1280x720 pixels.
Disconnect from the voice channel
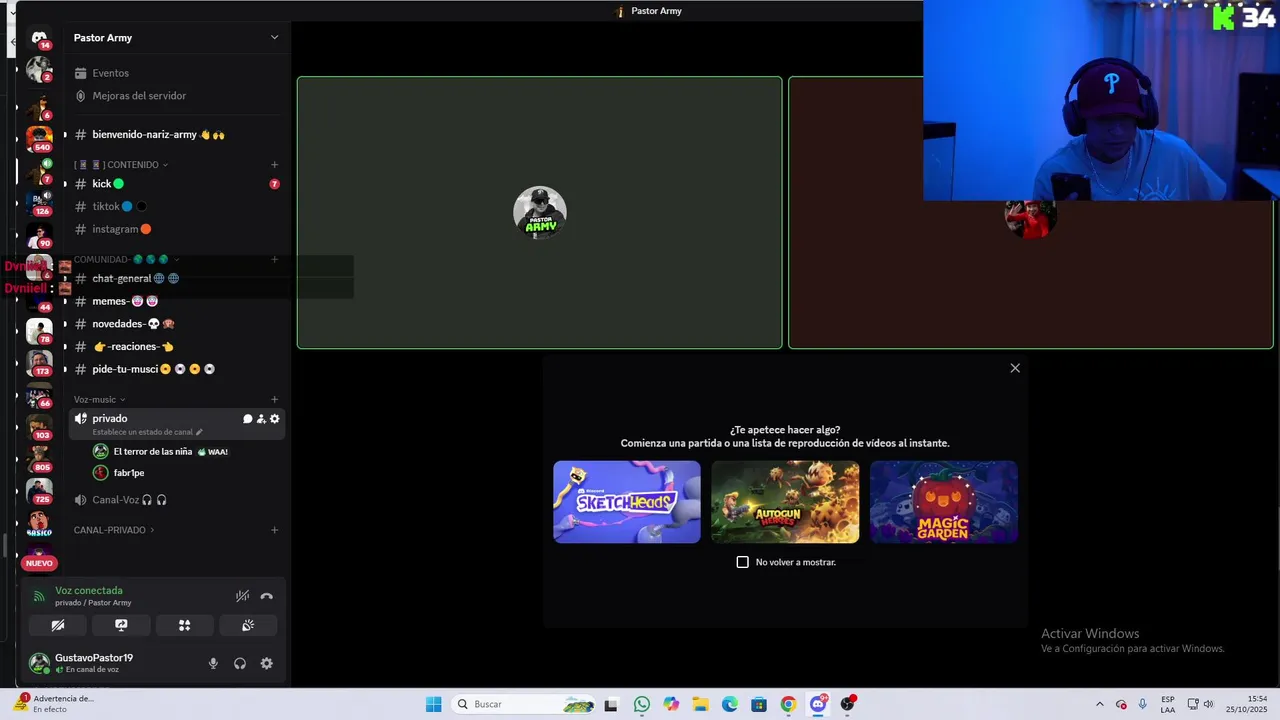pos(267,596)
